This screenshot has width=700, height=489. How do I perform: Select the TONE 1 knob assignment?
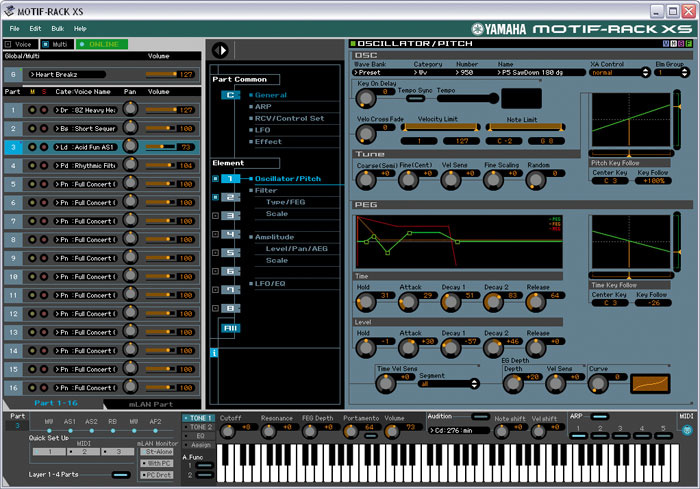point(199,418)
